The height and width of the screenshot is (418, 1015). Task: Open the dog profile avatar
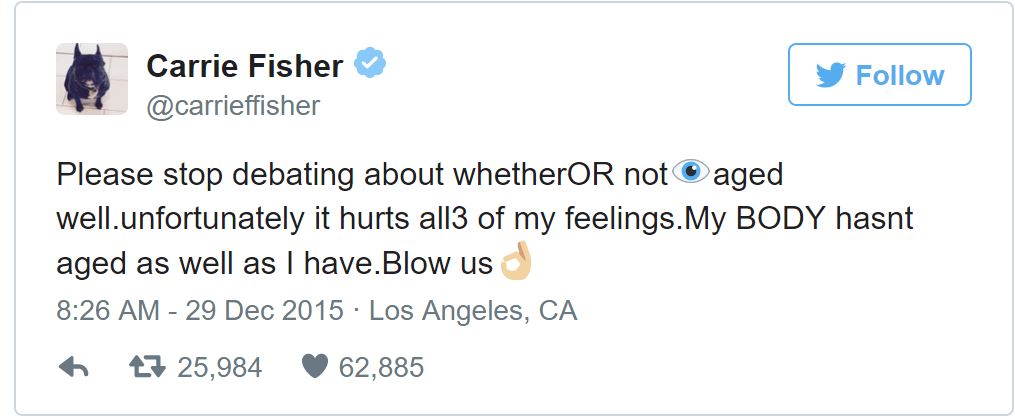click(92, 79)
